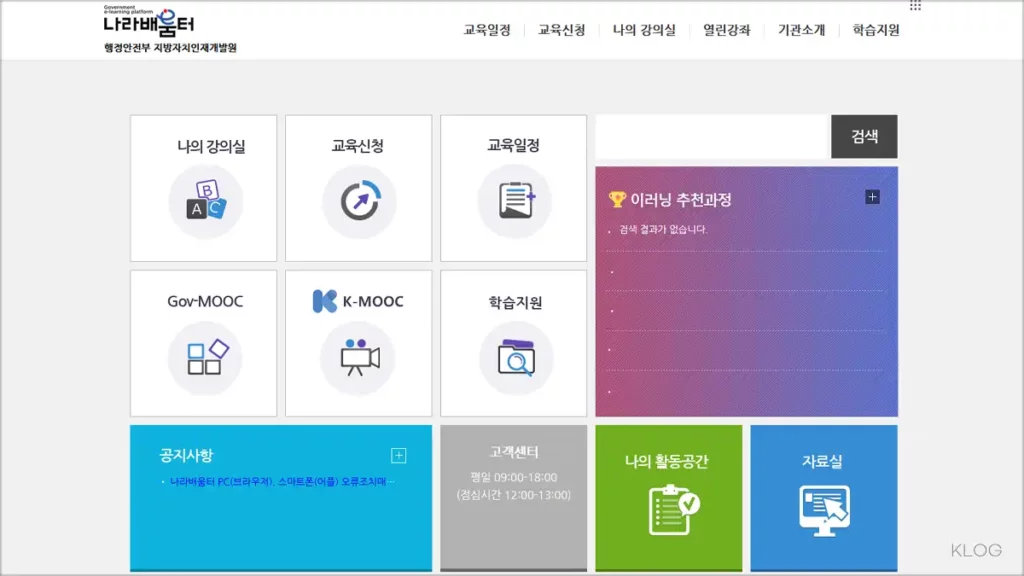Click the 교육신청 tile title
The height and width of the screenshot is (576, 1024).
pos(357,146)
